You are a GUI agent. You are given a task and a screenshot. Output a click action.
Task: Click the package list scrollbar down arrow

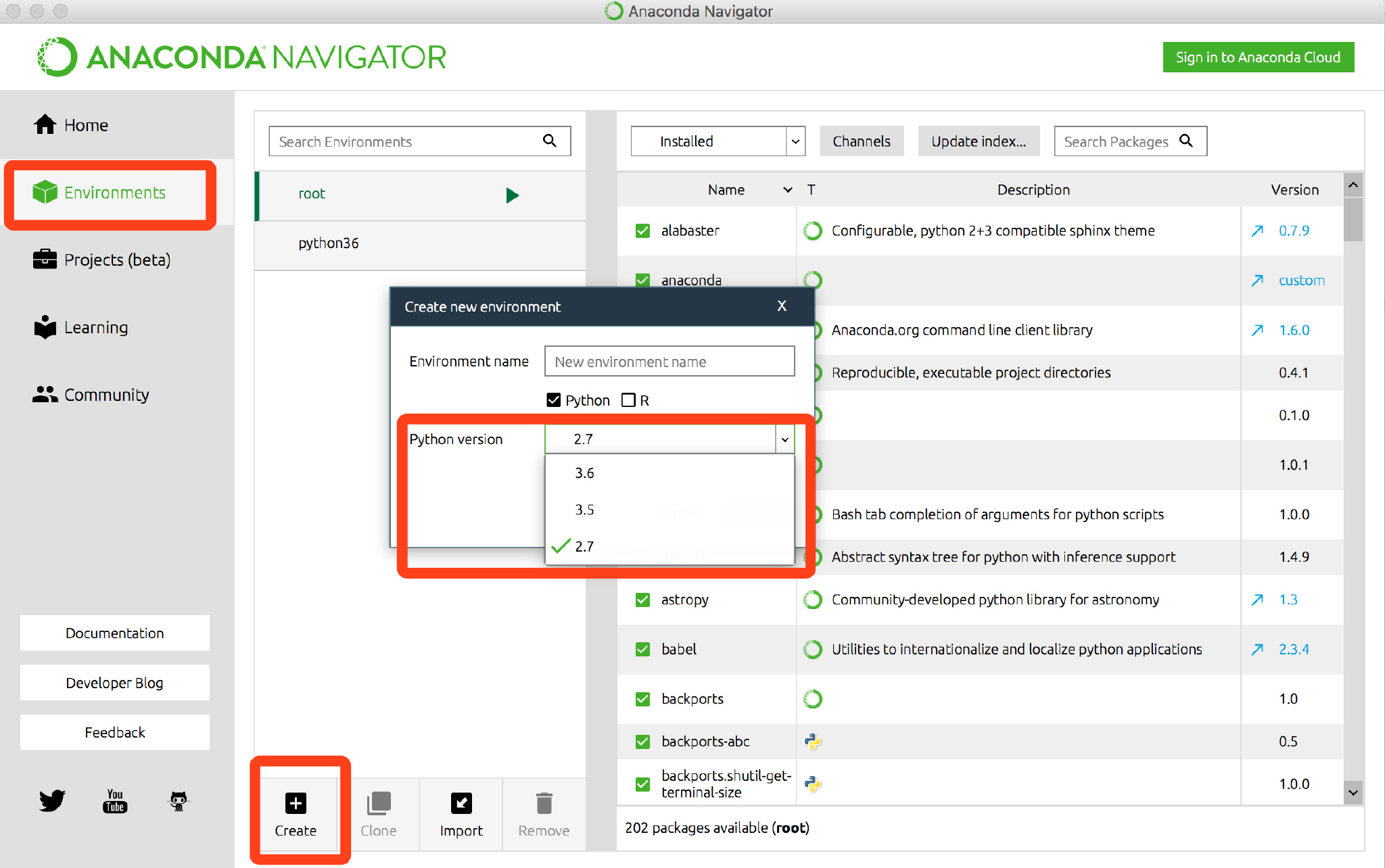pyautogui.click(x=1353, y=792)
